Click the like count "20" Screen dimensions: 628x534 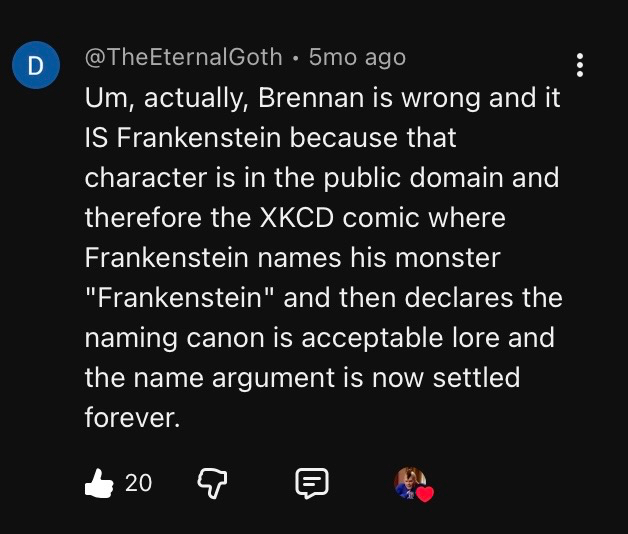pos(139,483)
